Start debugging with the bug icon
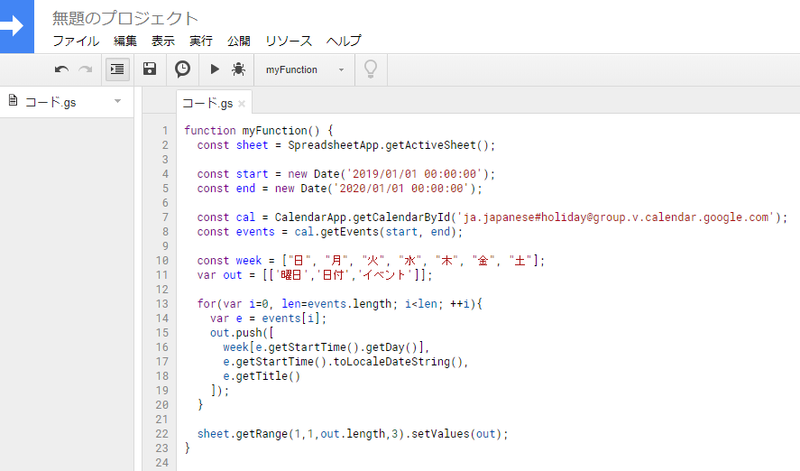Viewport: 800px width, 471px height. point(238,69)
